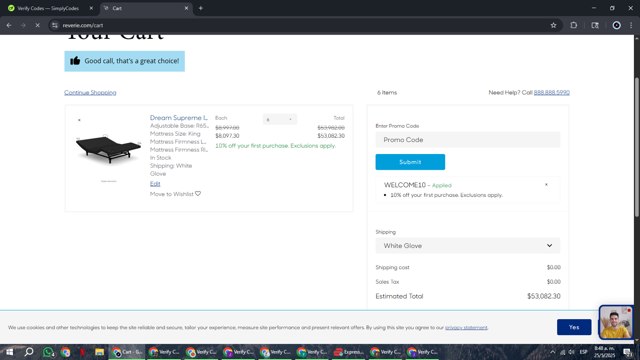Open the video chat agent widget
This screenshot has height=360, width=640.
[x=616, y=322]
